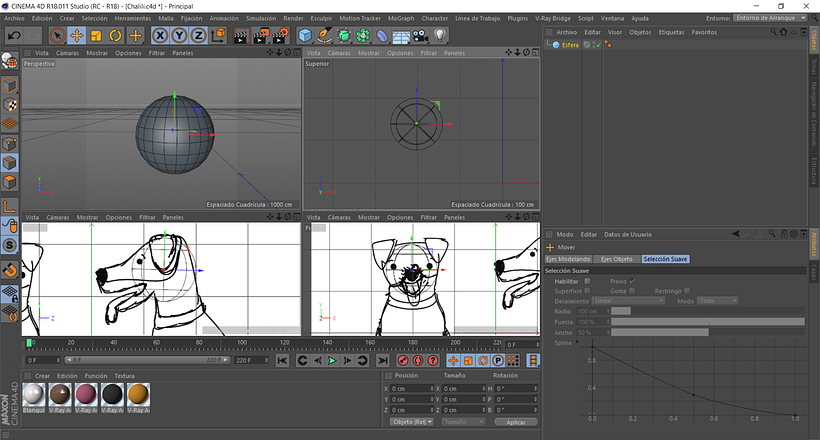Toggle the Superficie checkbox

[x=587, y=291]
